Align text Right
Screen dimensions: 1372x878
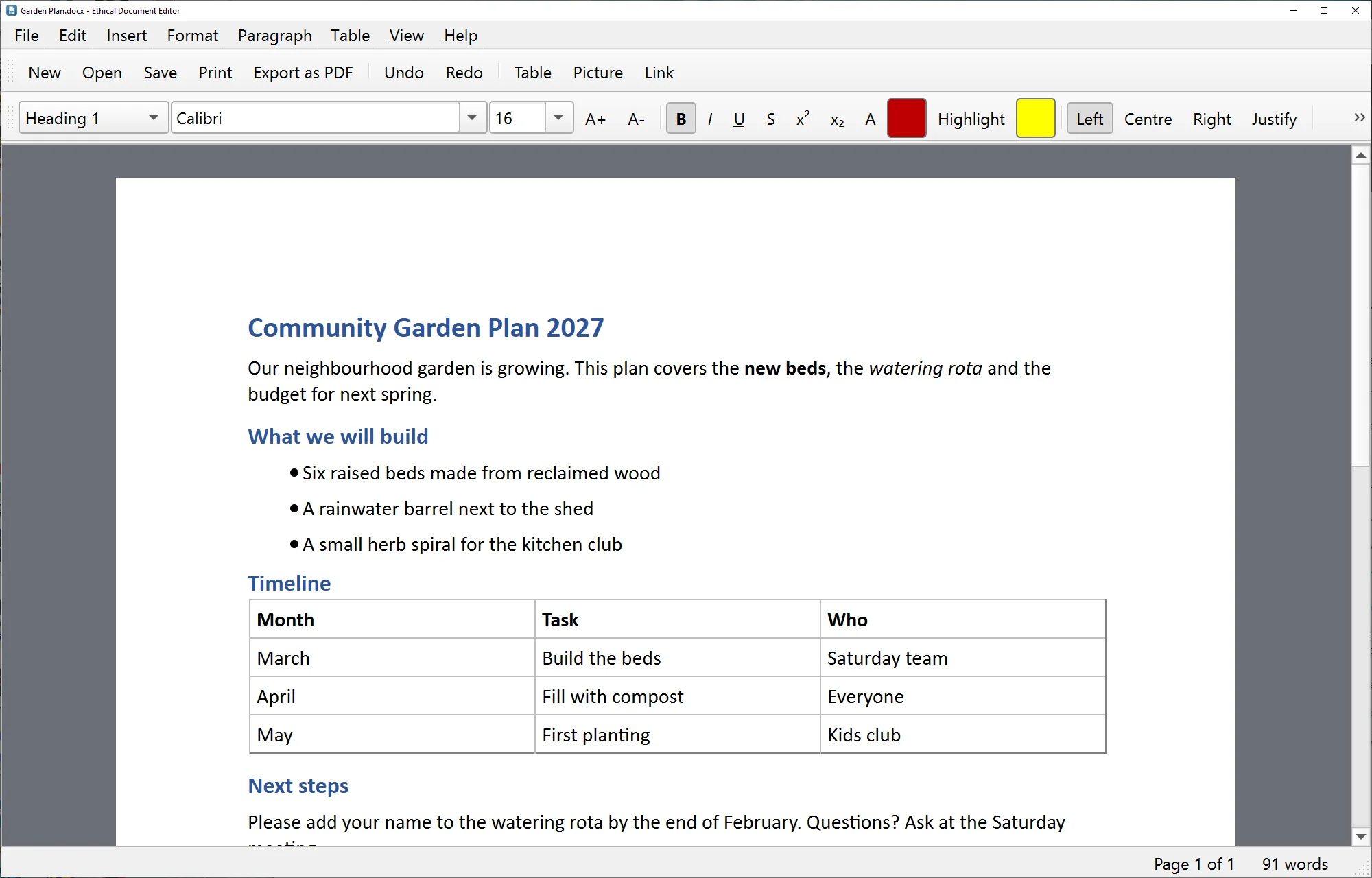pos(1211,119)
